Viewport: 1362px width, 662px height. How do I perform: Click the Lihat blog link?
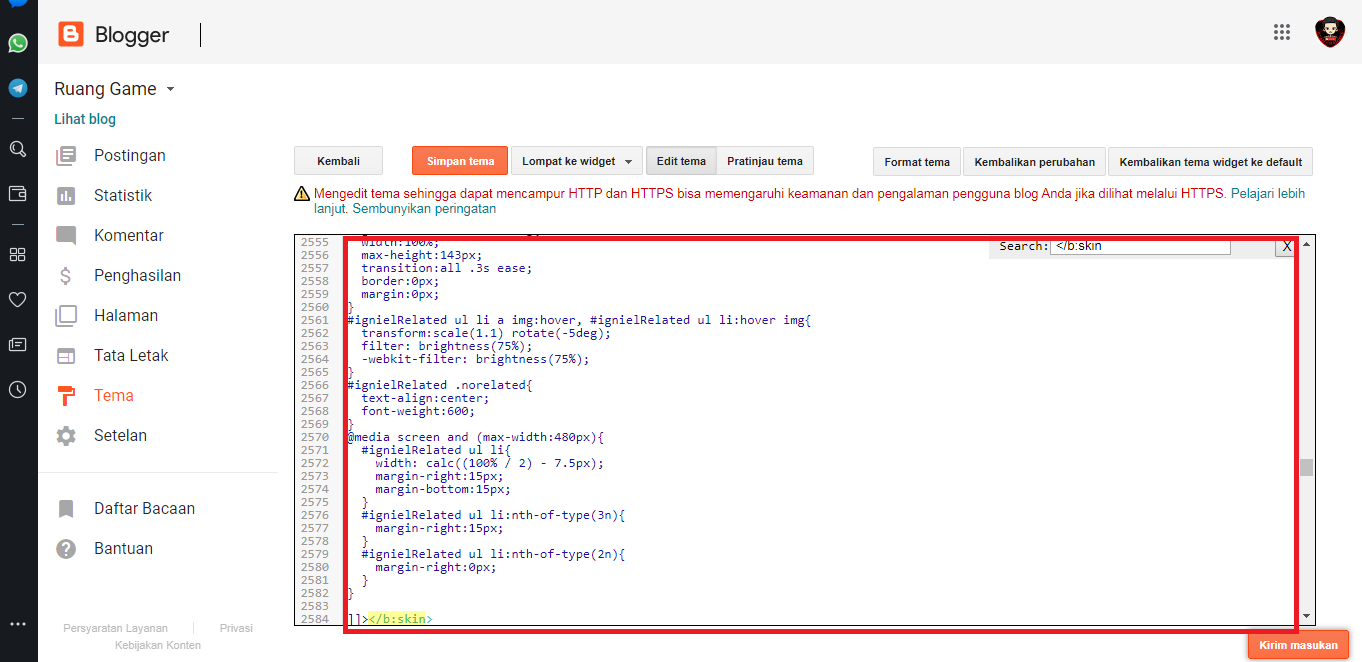click(85, 119)
